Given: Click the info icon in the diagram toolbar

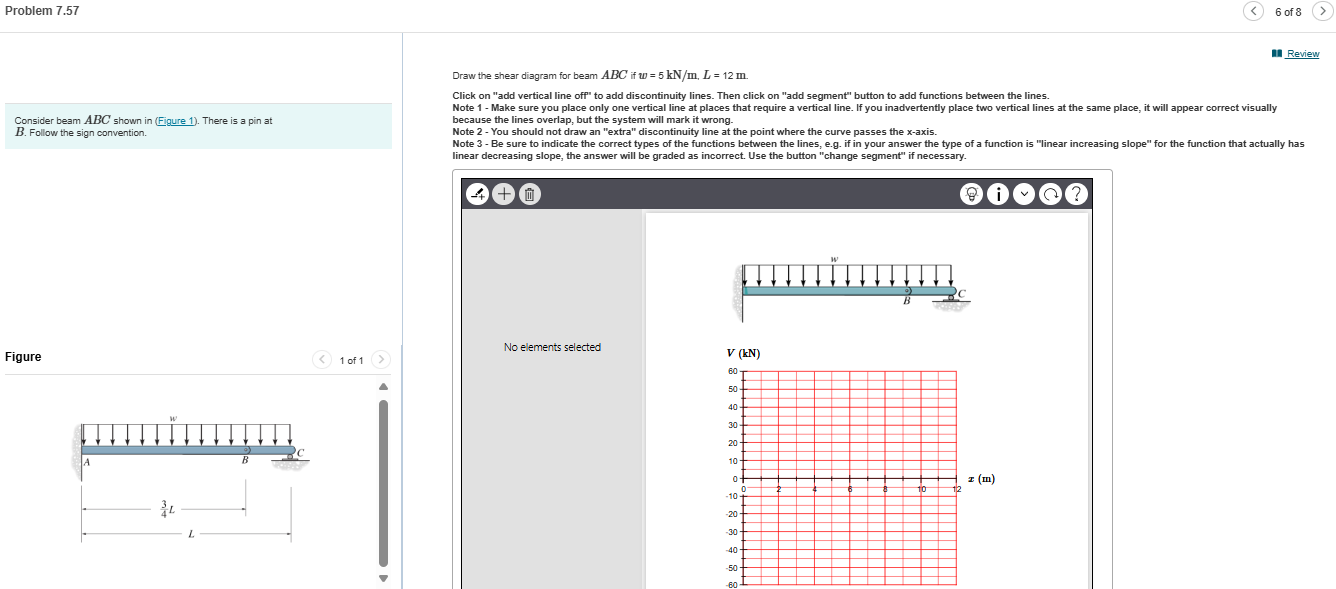Looking at the screenshot, I should (998, 193).
